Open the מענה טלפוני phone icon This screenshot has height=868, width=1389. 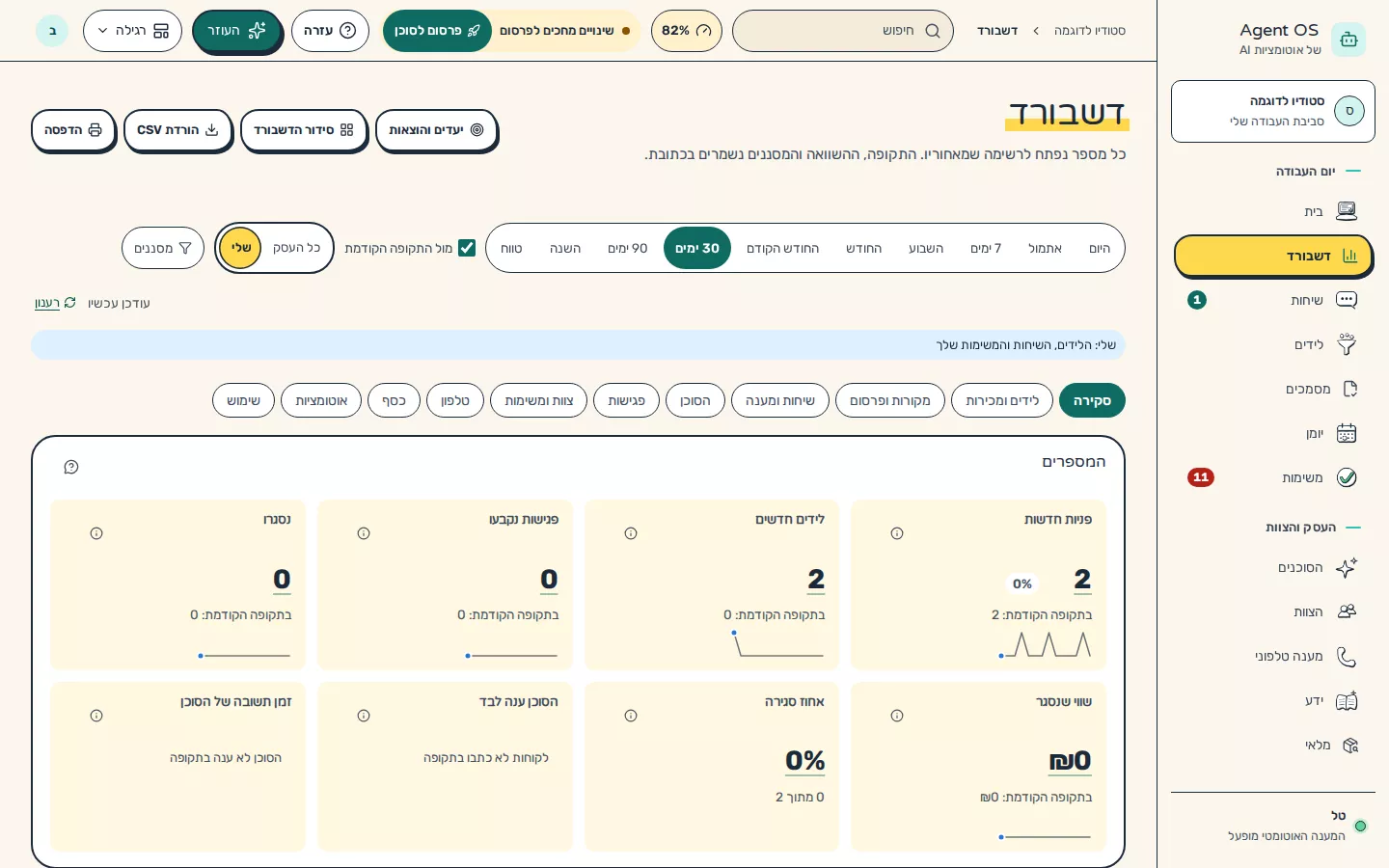pos(1347,656)
